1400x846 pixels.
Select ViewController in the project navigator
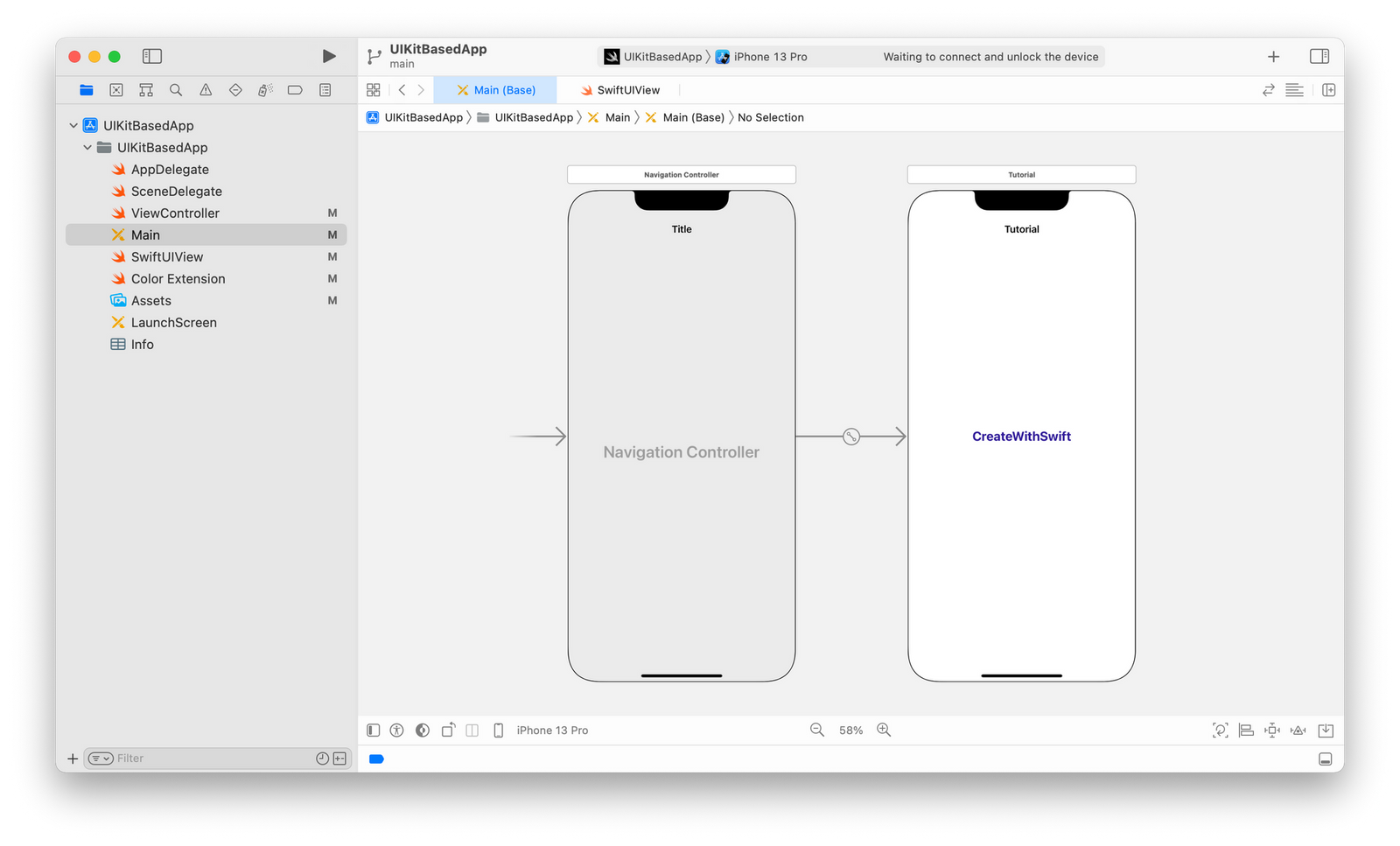pyautogui.click(x=174, y=213)
